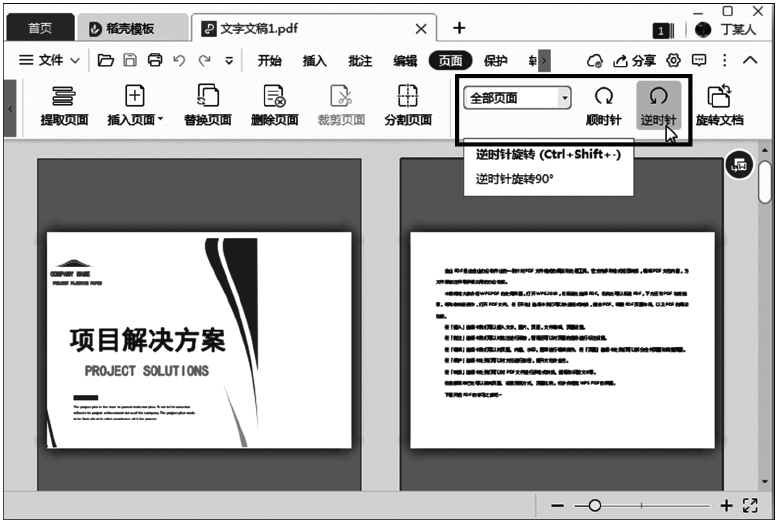
Task: Click the print icon in quick toolbar
Action: pyautogui.click(x=155, y=61)
